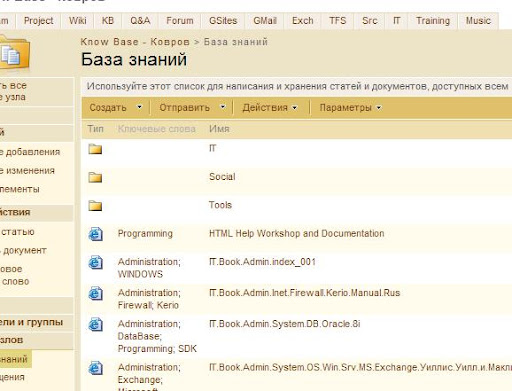Open the Social folder icon
This screenshot has height=391, width=512.
tap(95, 177)
